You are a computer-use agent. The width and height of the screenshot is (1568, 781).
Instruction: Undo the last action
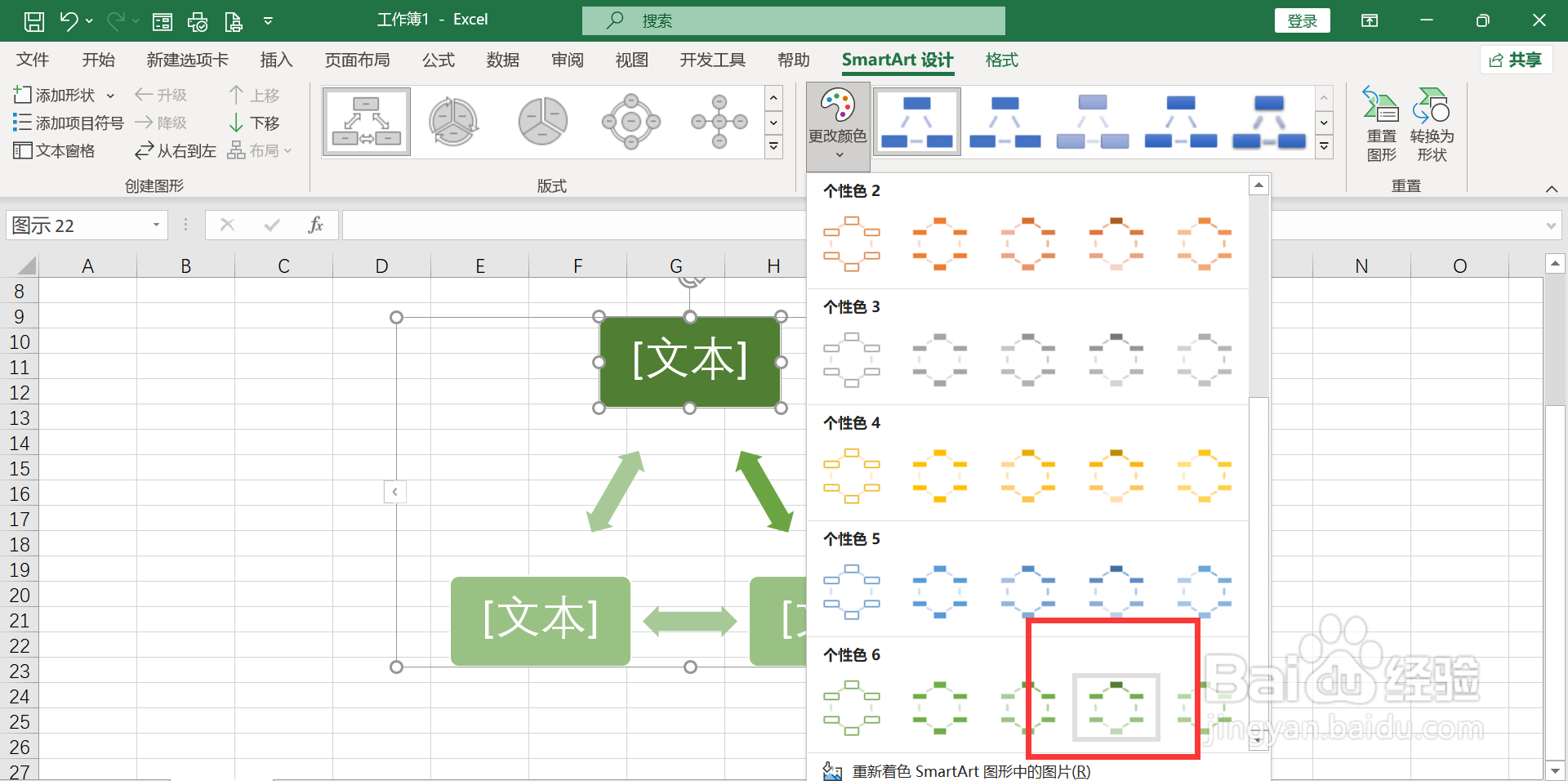tap(68, 20)
